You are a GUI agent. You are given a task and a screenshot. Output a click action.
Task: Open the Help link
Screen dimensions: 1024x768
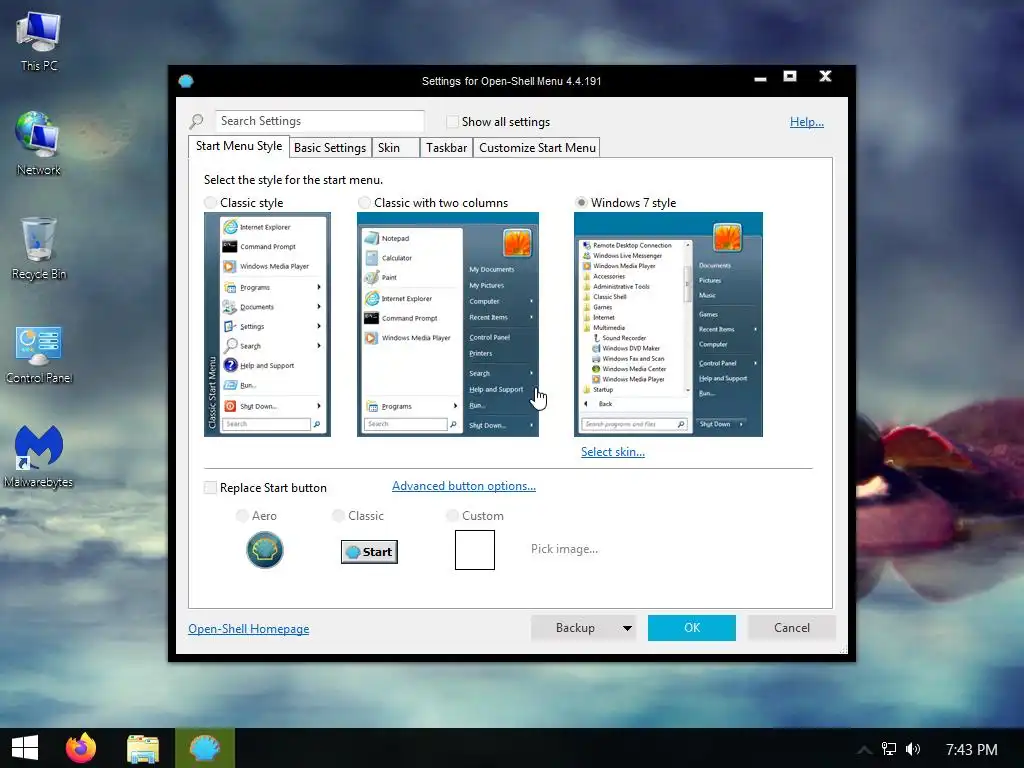click(x=807, y=121)
